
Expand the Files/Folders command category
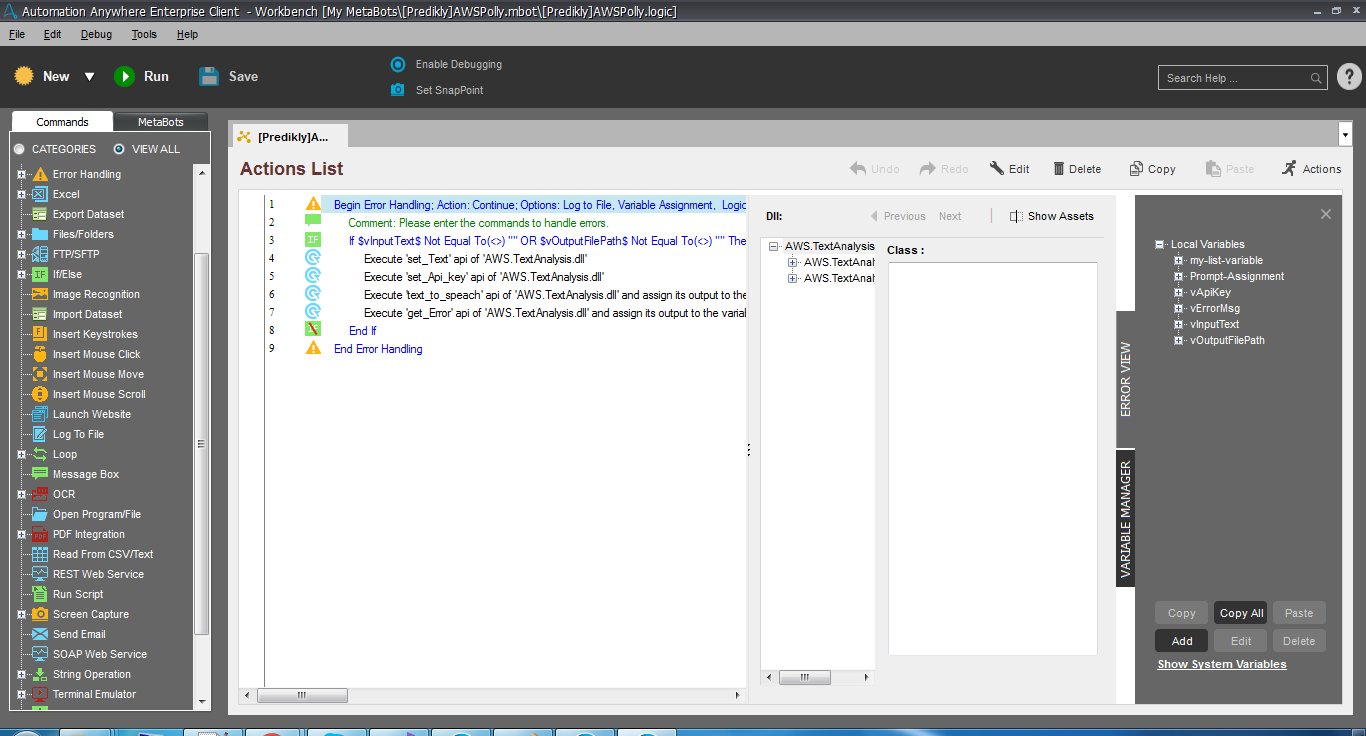pos(21,234)
